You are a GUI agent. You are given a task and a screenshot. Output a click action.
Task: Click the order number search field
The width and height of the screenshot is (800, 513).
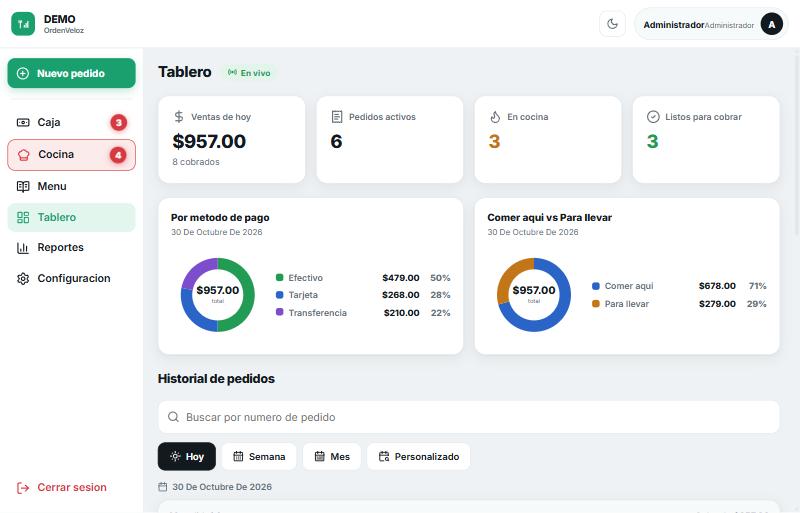pos(469,417)
